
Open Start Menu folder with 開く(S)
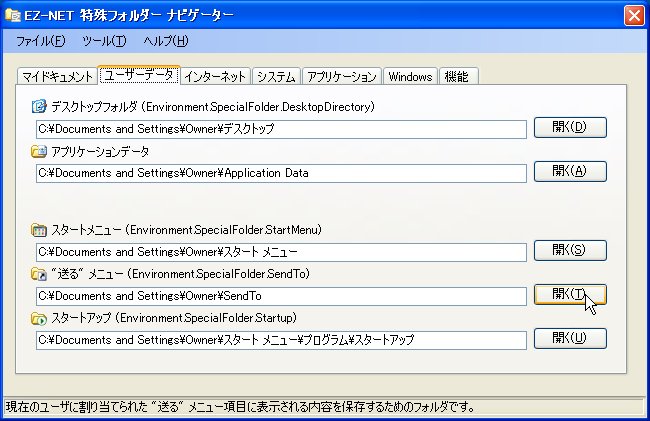570,250
